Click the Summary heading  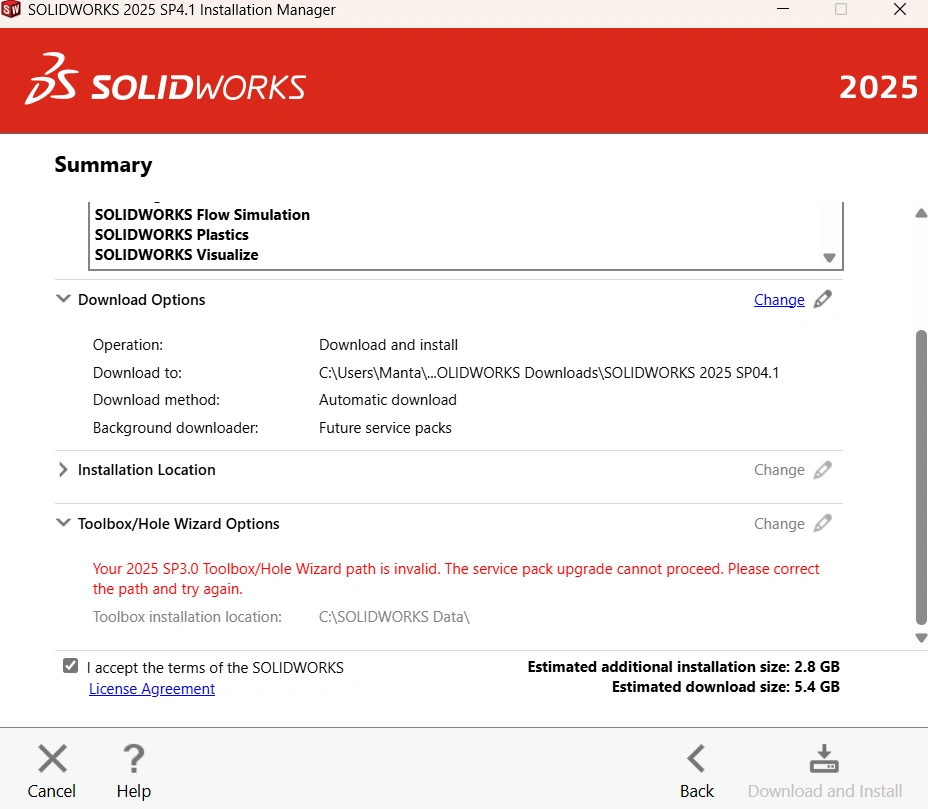click(104, 165)
